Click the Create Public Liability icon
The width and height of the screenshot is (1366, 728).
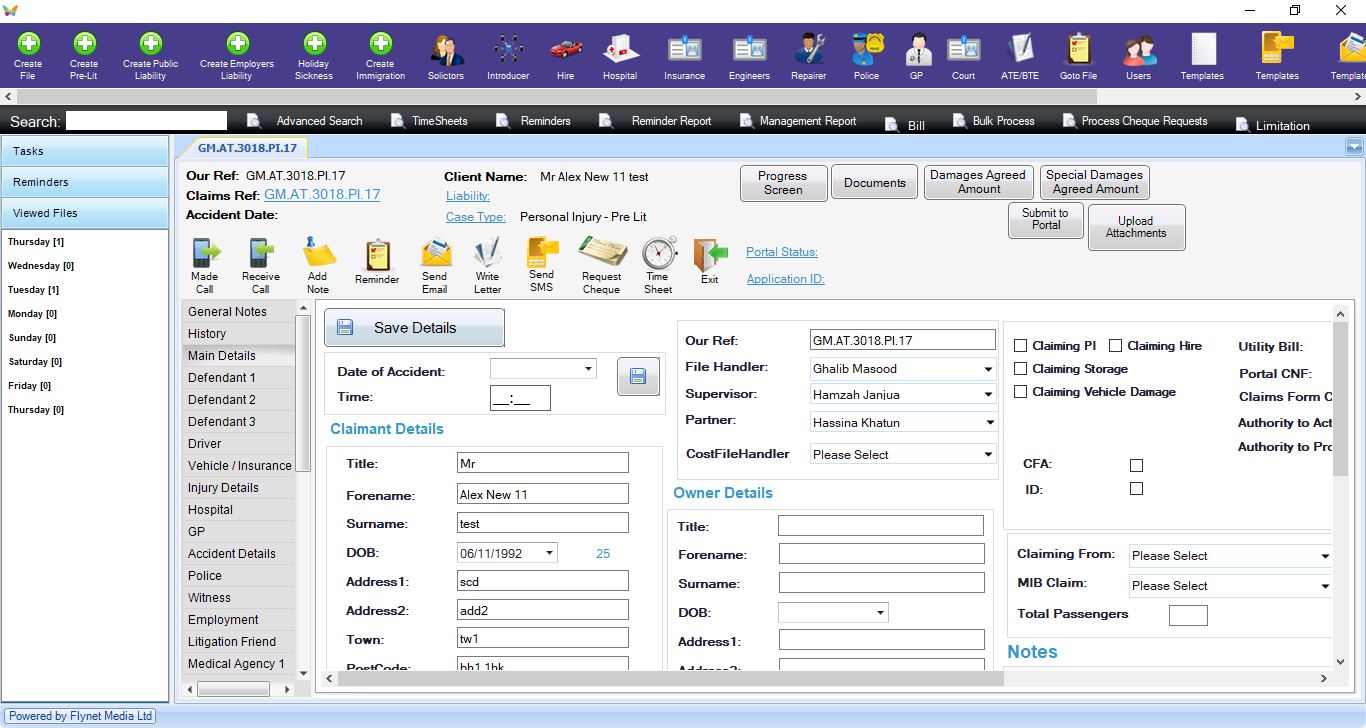pos(151,44)
